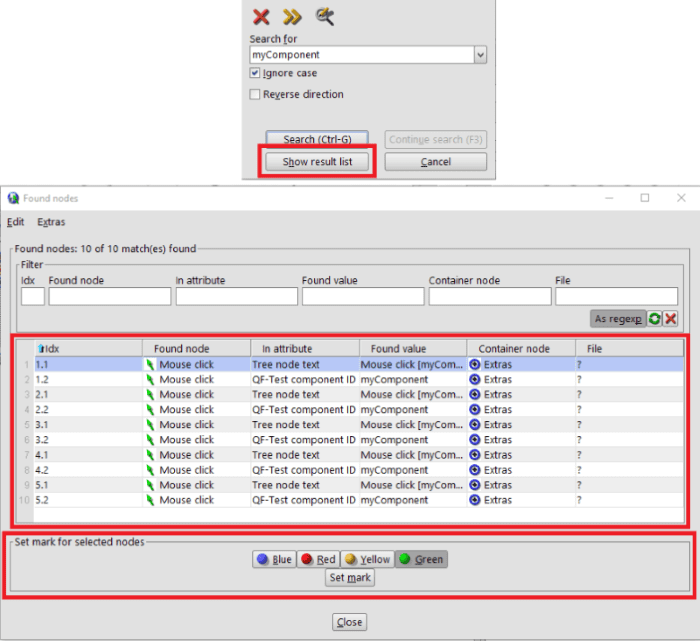This screenshot has width=700, height=641.
Task: Click QF-Test component ID cell in row 3.2
Action: pos(304,440)
